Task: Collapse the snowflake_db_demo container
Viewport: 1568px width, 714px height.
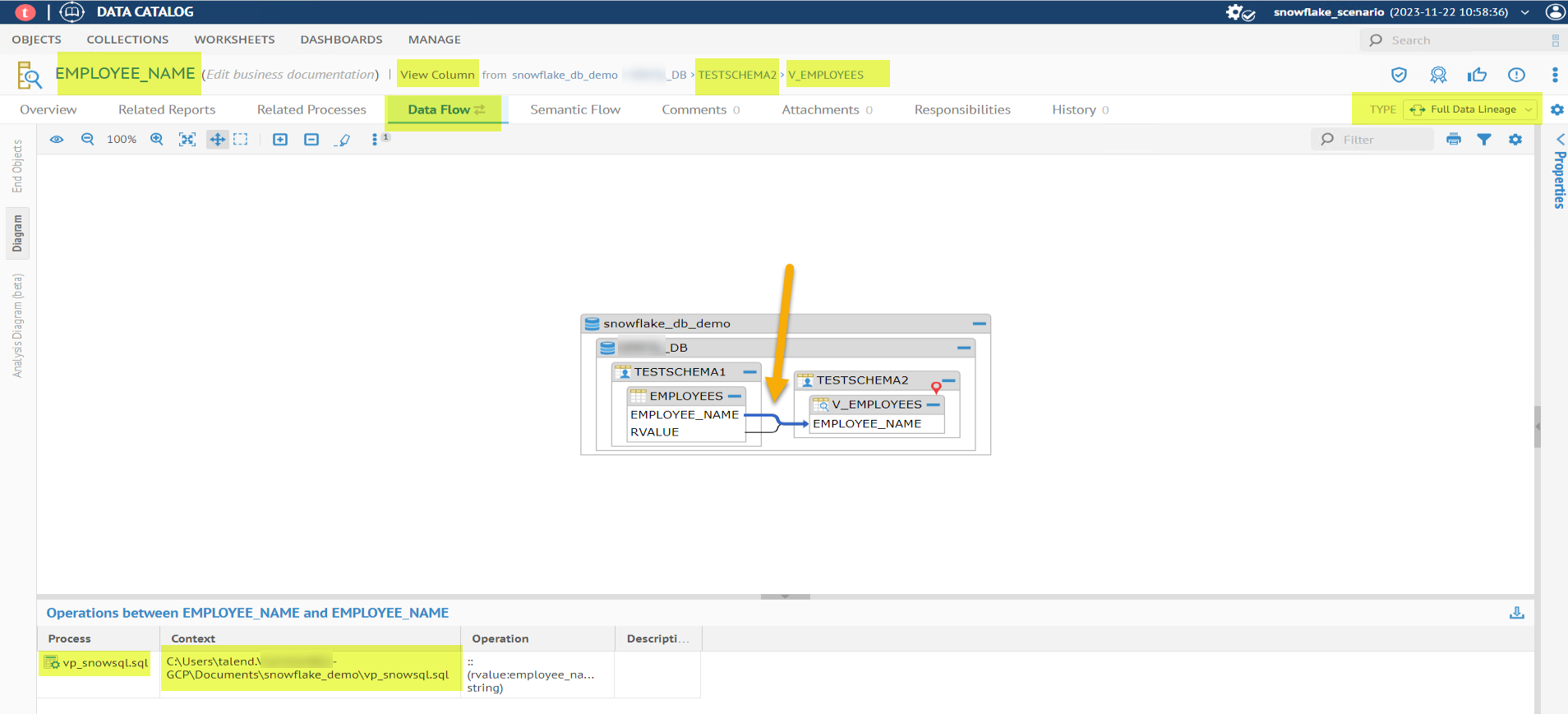Action: [979, 324]
